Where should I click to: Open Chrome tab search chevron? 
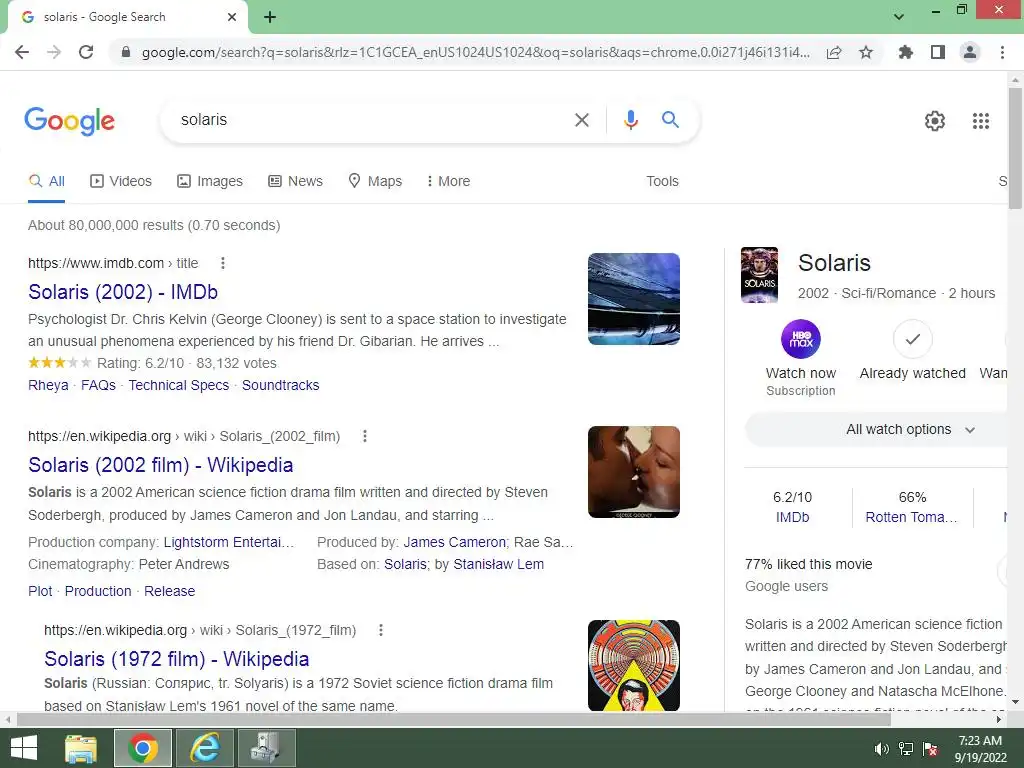click(x=899, y=17)
